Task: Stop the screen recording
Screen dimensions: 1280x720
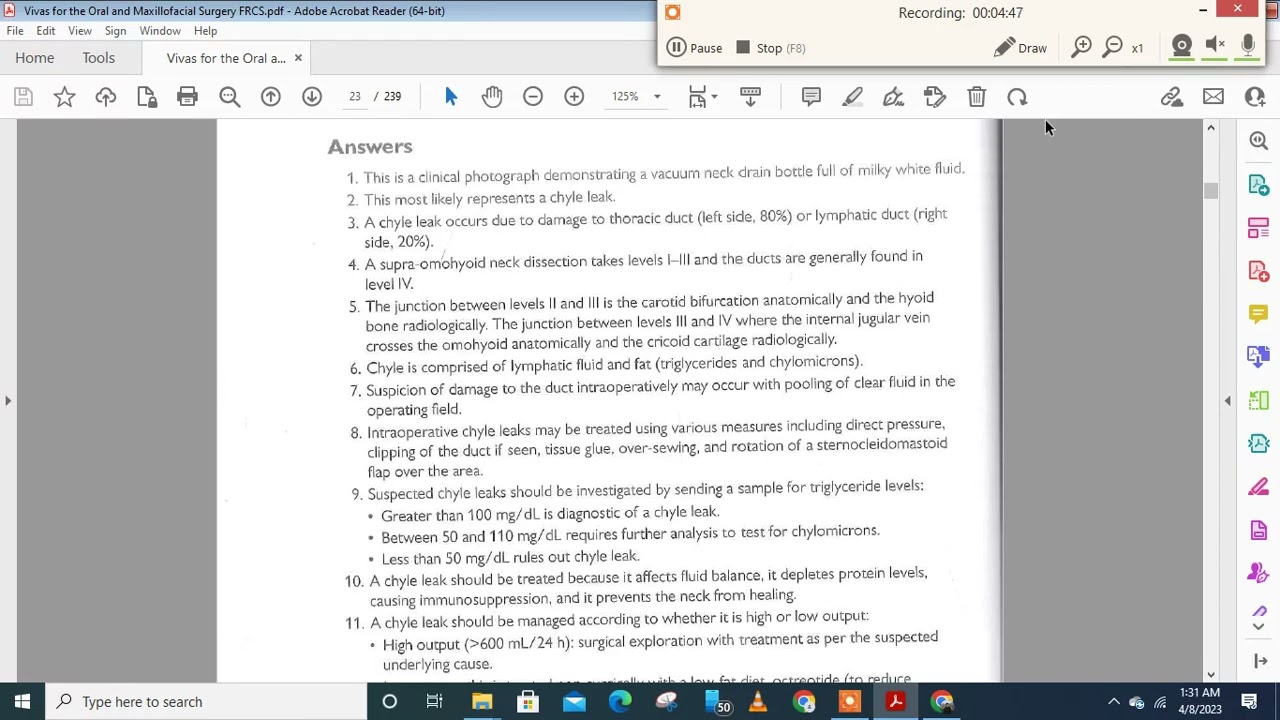Action: (x=771, y=48)
